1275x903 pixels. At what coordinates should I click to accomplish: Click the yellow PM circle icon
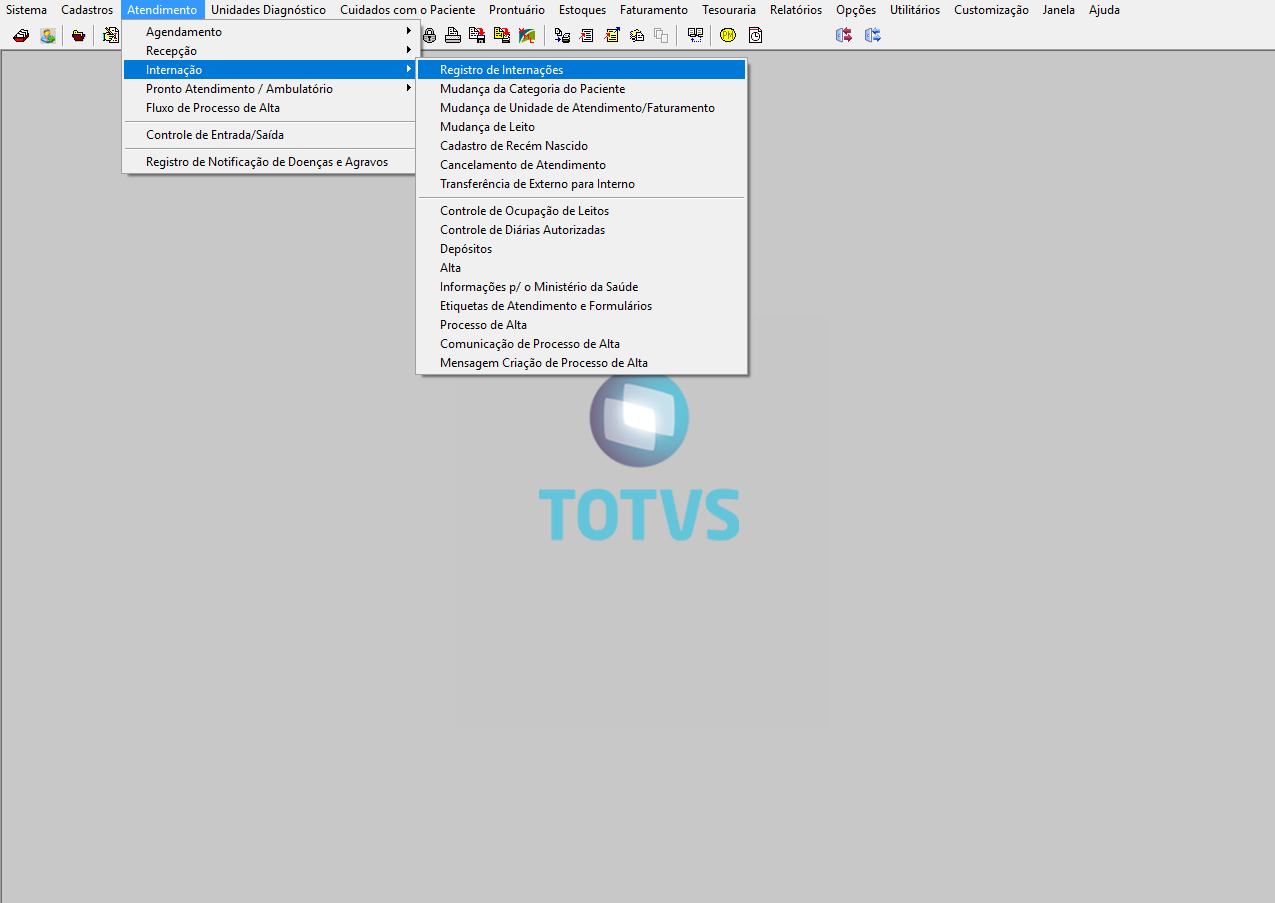pyautogui.click(x=728, y=35)
